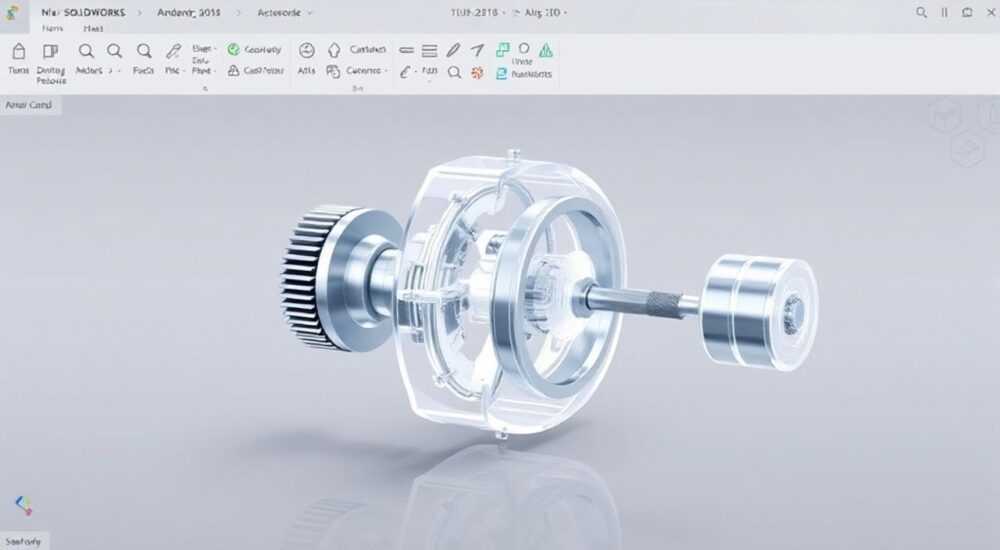The image size is (1000, 550).
Task: Click the label beside the blue document icon
Action: click(531, 74)
